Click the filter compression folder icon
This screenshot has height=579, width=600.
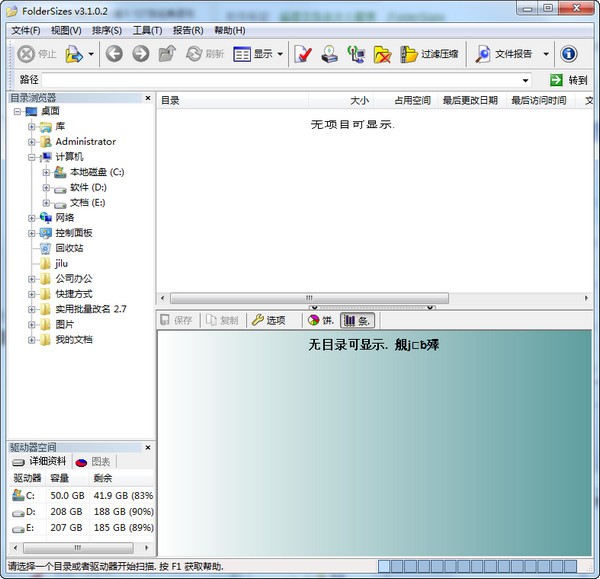pyautogui.click(x=409, y=54)
